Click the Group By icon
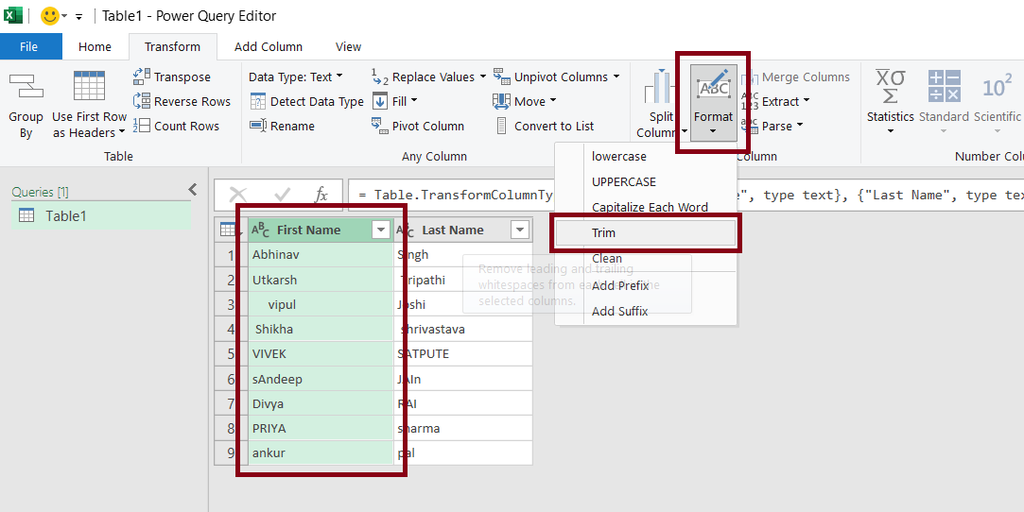Viewport: 1024px width, 512px height. tap(26, 86)
